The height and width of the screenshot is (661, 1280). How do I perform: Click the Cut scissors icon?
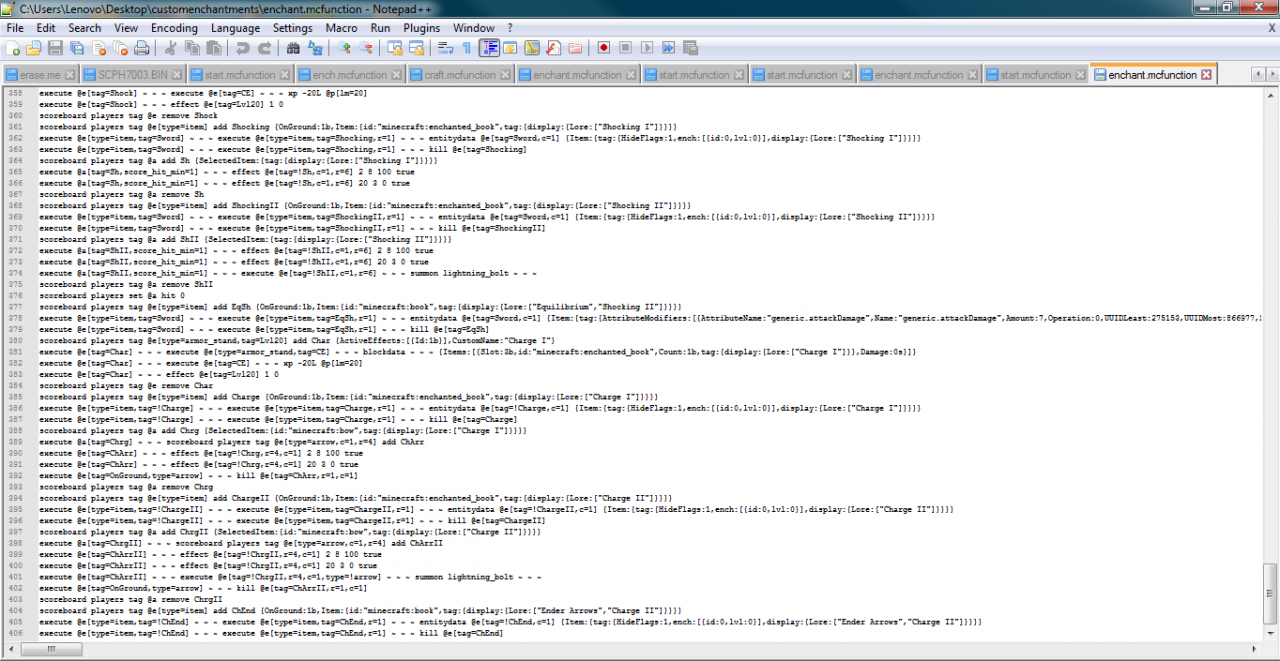click(170, 48)
